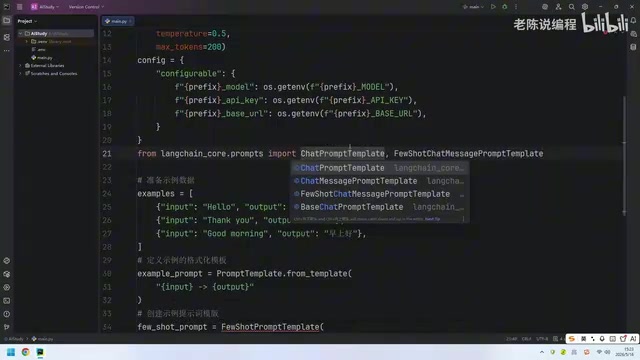The width and height of the screenshot is (640, 360).
Task: Launch Chrome from the taskbar
Action: click(x=25, y=352)
